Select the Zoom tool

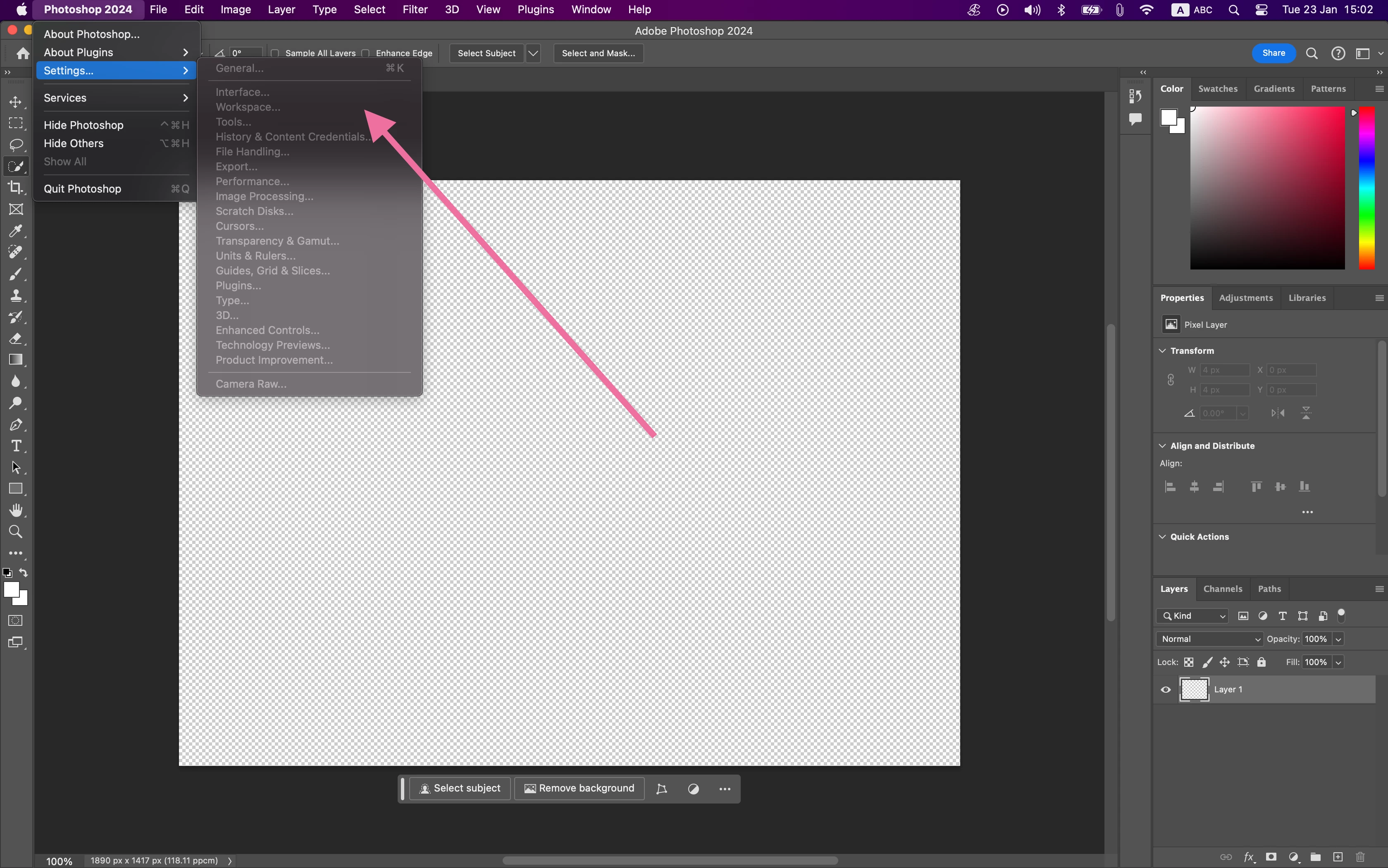tap(15, 532)
